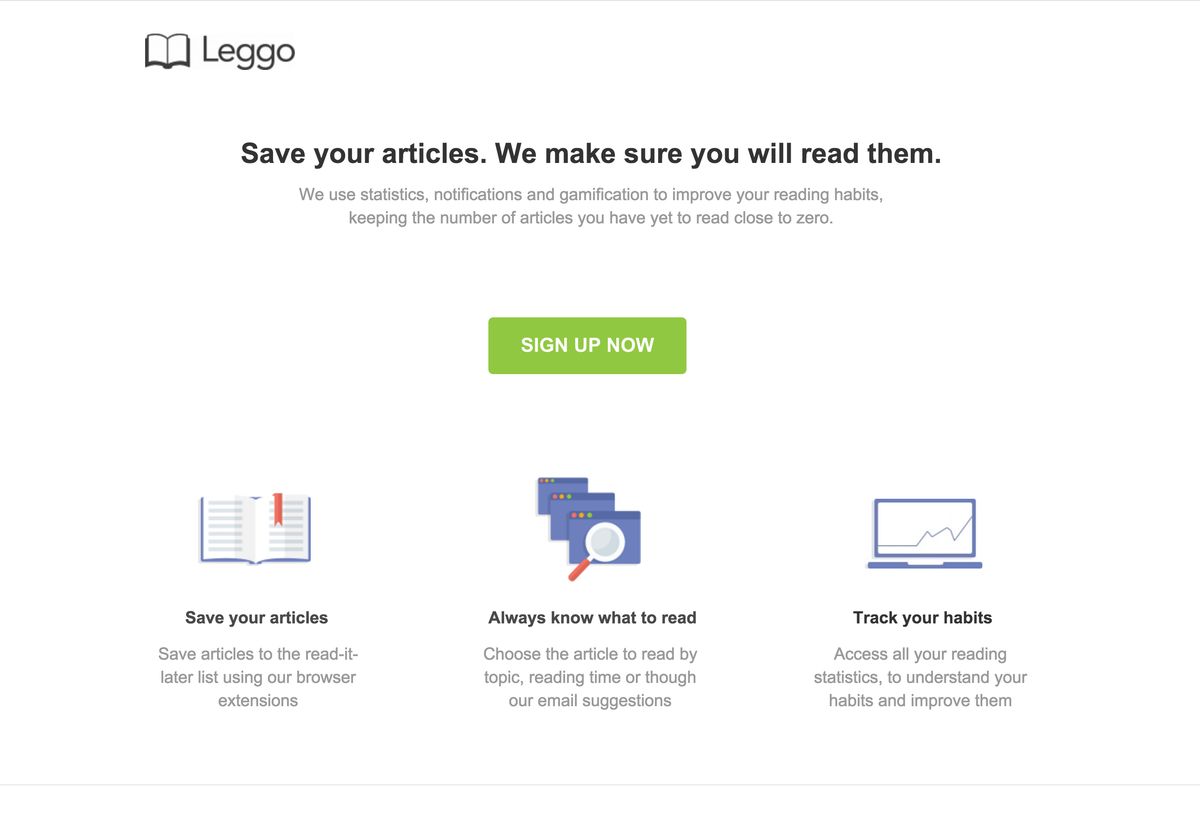This screenshot has height=818, width=1200.
Task: Select the browser extensions description text
Action: coord(257,677)
